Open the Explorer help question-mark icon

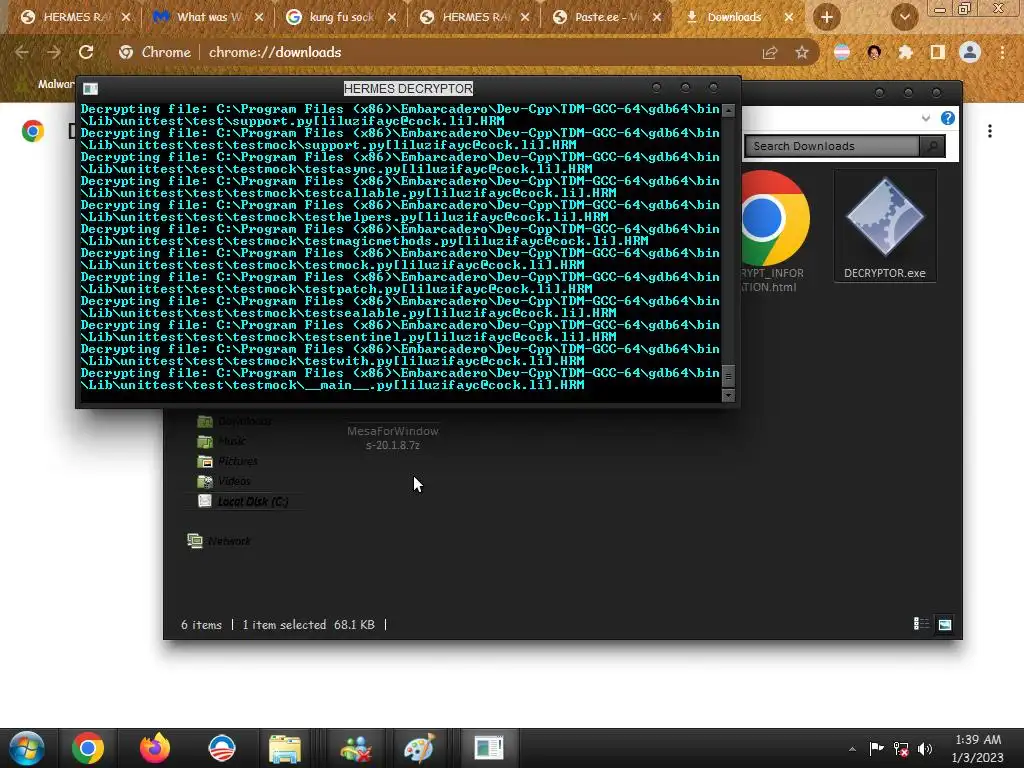(948, 118)
